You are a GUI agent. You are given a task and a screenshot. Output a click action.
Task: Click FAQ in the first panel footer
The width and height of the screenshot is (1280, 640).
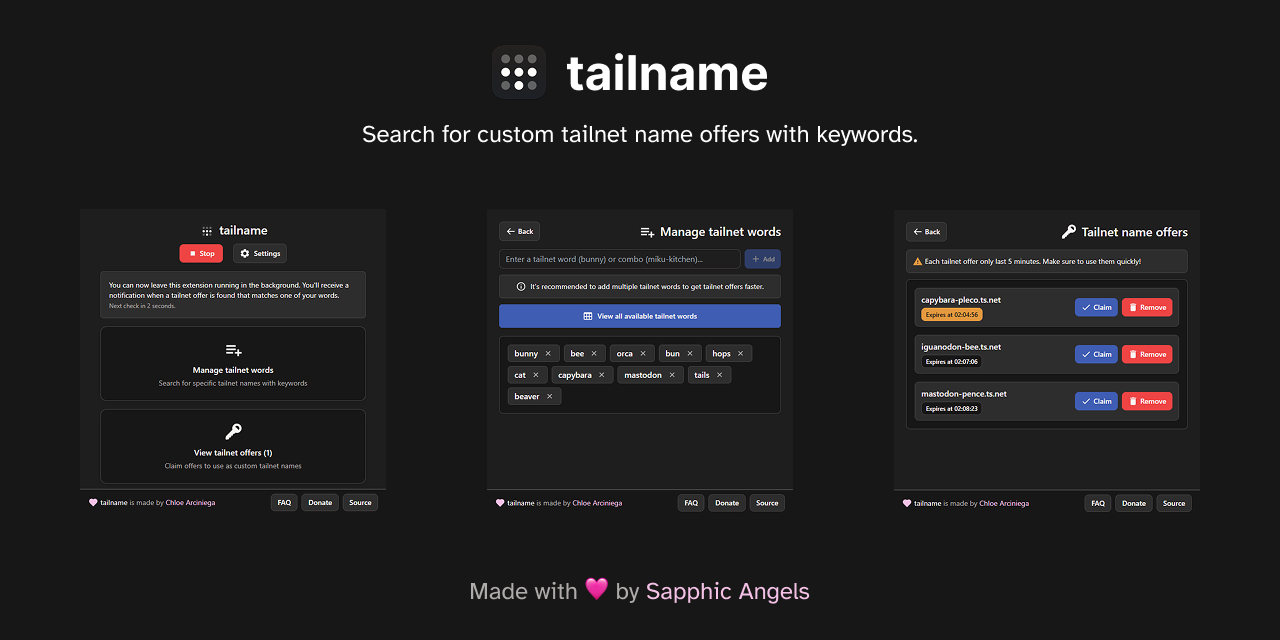284,503
